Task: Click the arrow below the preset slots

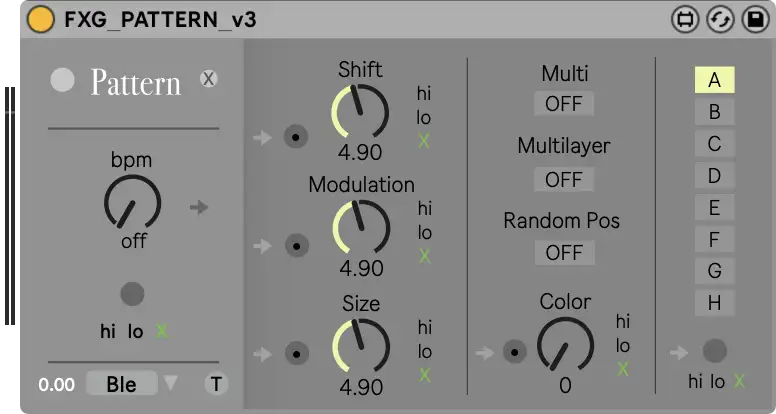Action: (679, 353)
